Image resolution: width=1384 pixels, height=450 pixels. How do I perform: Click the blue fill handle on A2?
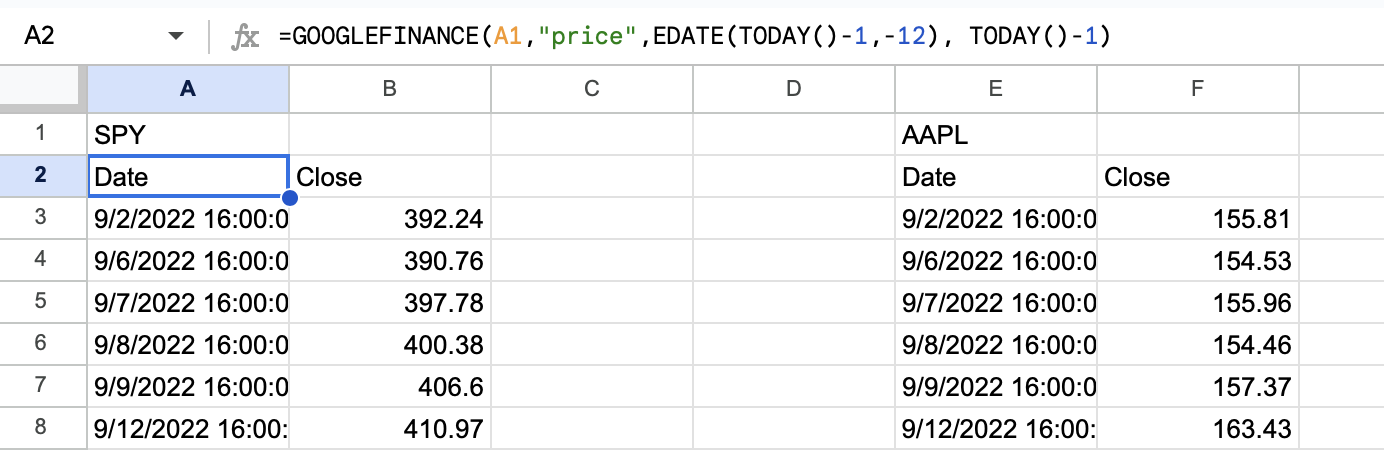tap(291, 198)
